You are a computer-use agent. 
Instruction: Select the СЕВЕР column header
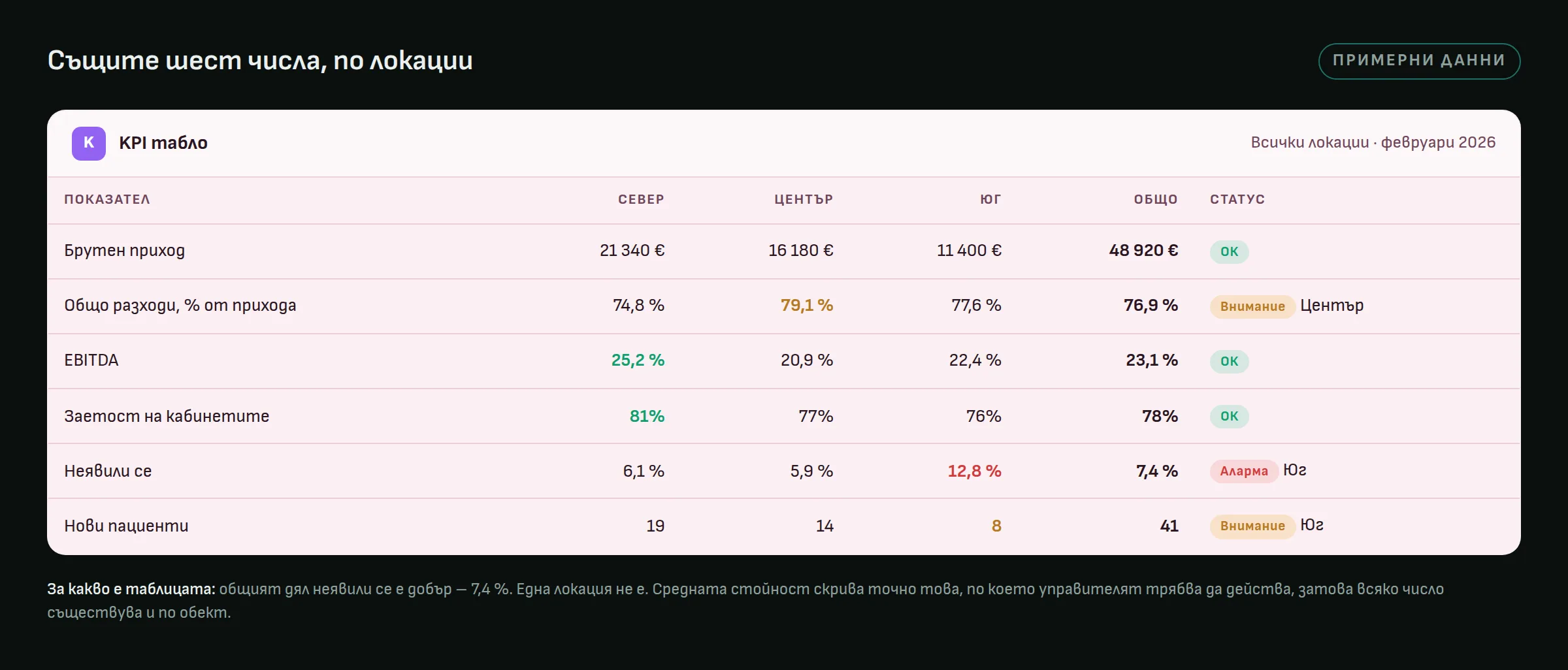pos(641,199)
